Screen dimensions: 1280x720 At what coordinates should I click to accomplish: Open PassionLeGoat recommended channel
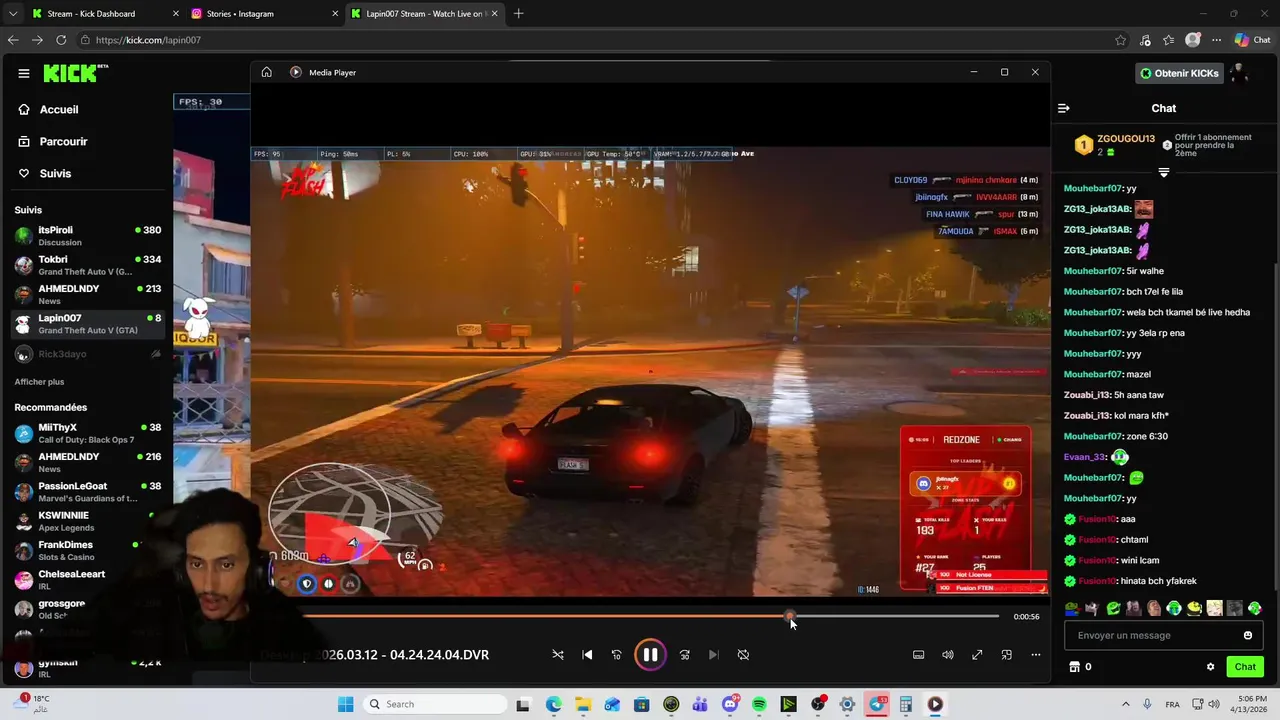[88, 492]
